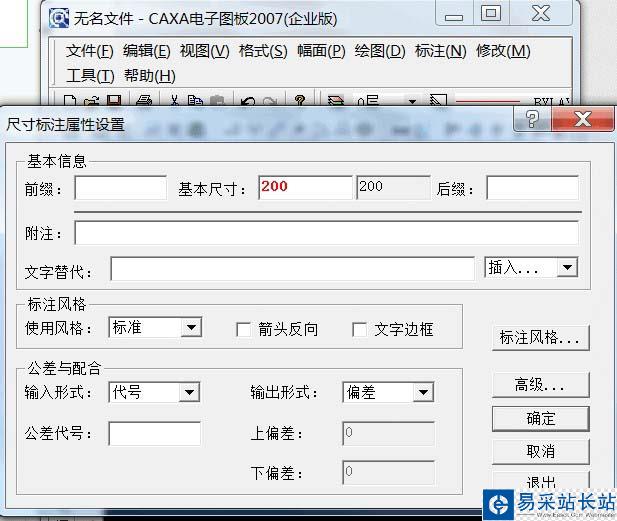
Task: Click the 取消 button
Action: [540, 452]
